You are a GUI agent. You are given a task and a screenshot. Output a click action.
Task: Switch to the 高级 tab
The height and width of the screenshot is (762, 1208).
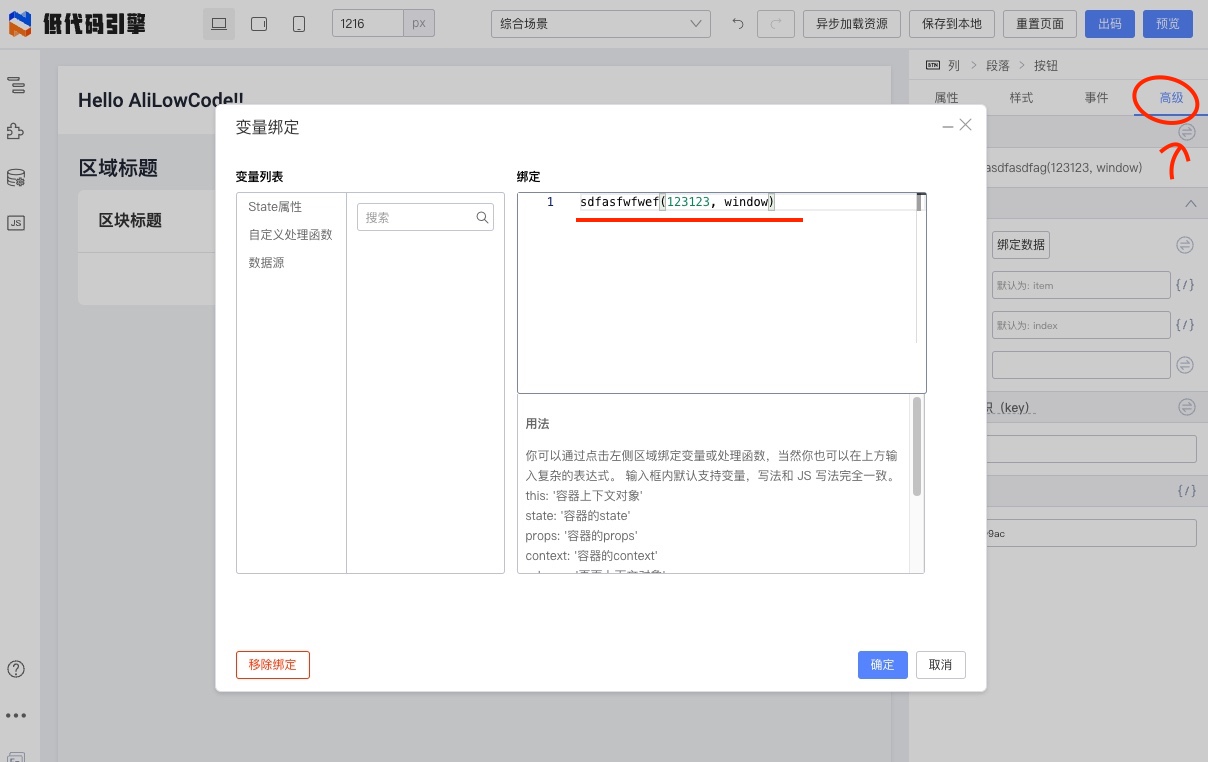(1171, 97)
